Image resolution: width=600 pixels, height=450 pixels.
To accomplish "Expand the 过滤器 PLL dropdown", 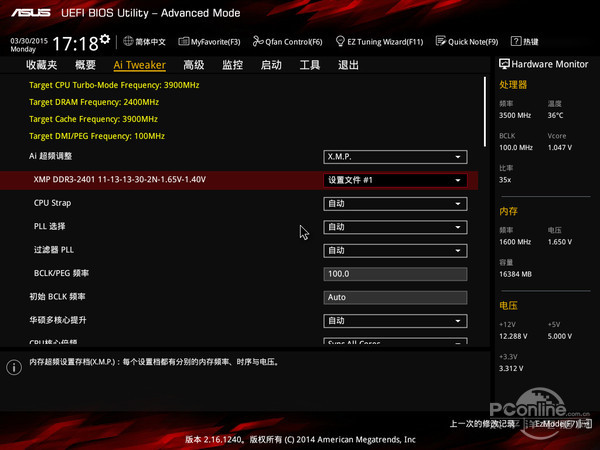I will [x=395, y=251].
